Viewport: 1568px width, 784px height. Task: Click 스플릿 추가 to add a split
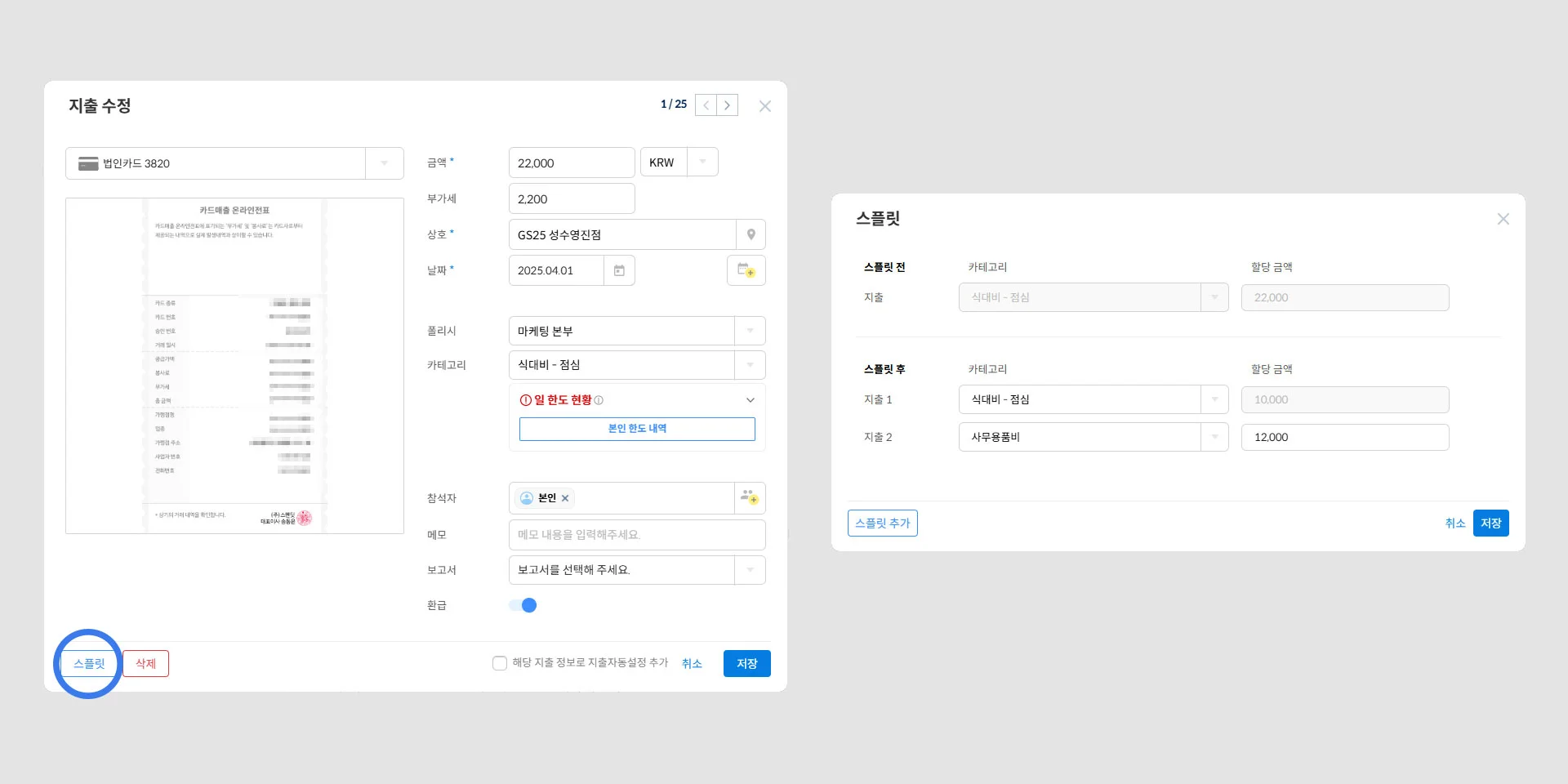(x=882, y=523)
